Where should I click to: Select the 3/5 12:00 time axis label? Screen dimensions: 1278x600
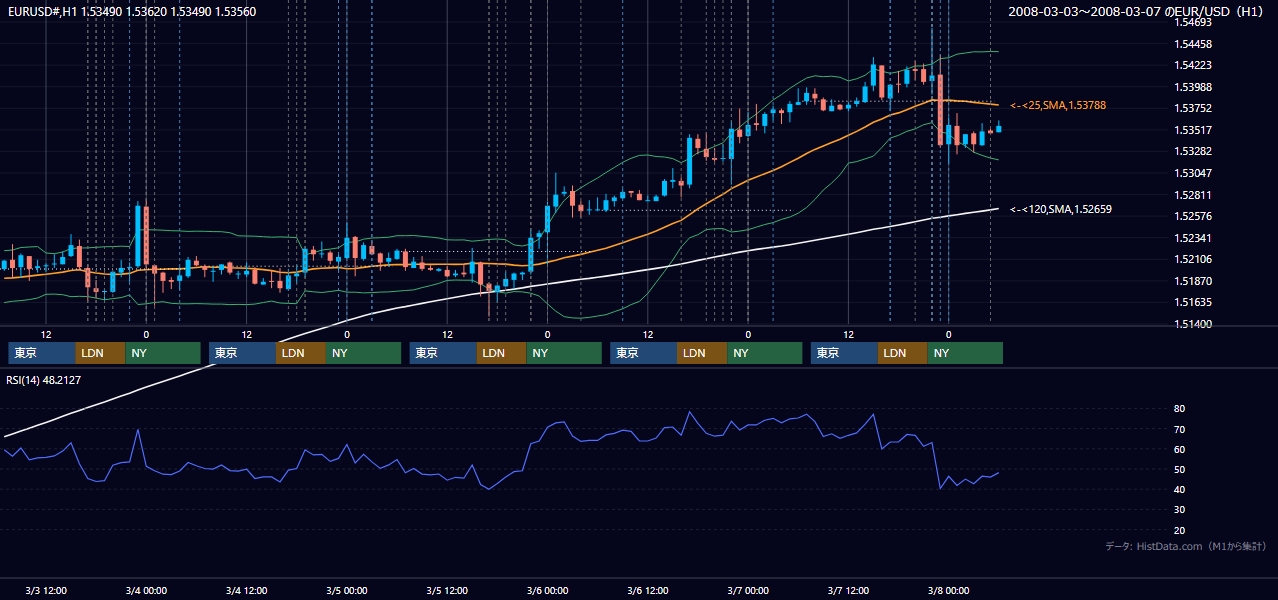pyautogui.click(x=447, y=591)
